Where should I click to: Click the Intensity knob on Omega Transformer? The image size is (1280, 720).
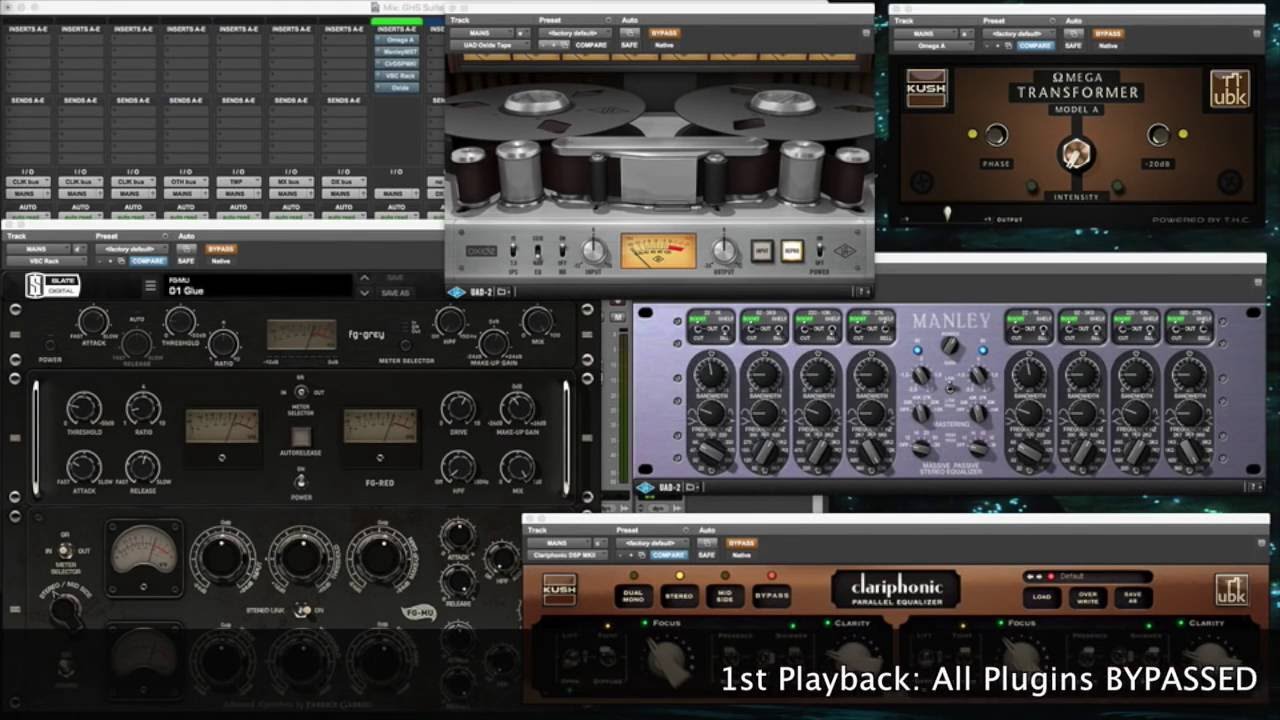pyautogui.click(x=1074, y=155)
